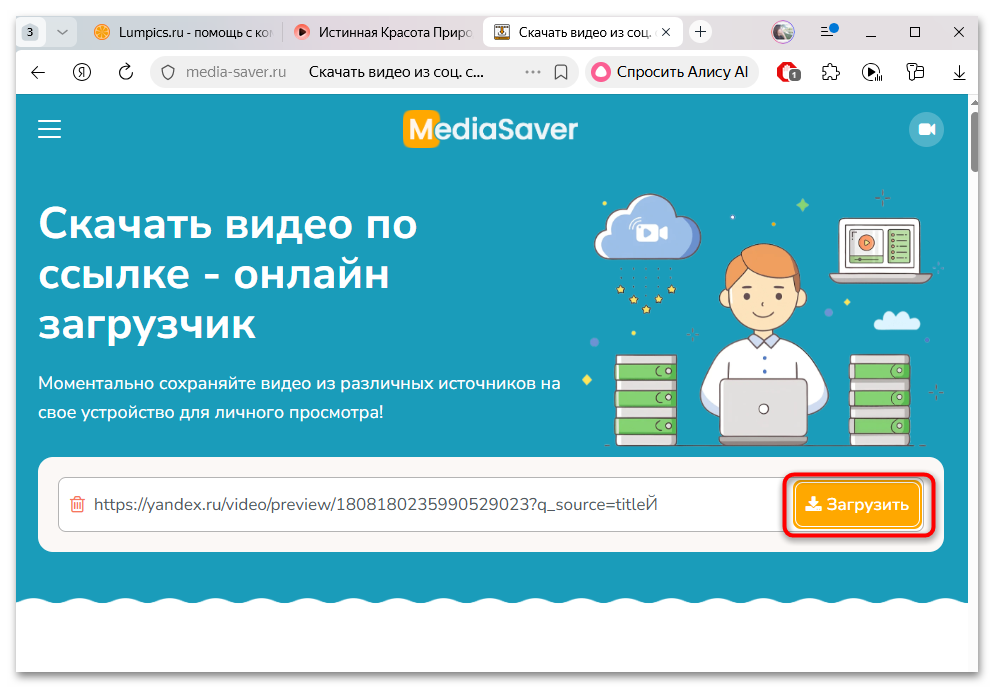
Task: Maximize the browser window
Action: 915,32
